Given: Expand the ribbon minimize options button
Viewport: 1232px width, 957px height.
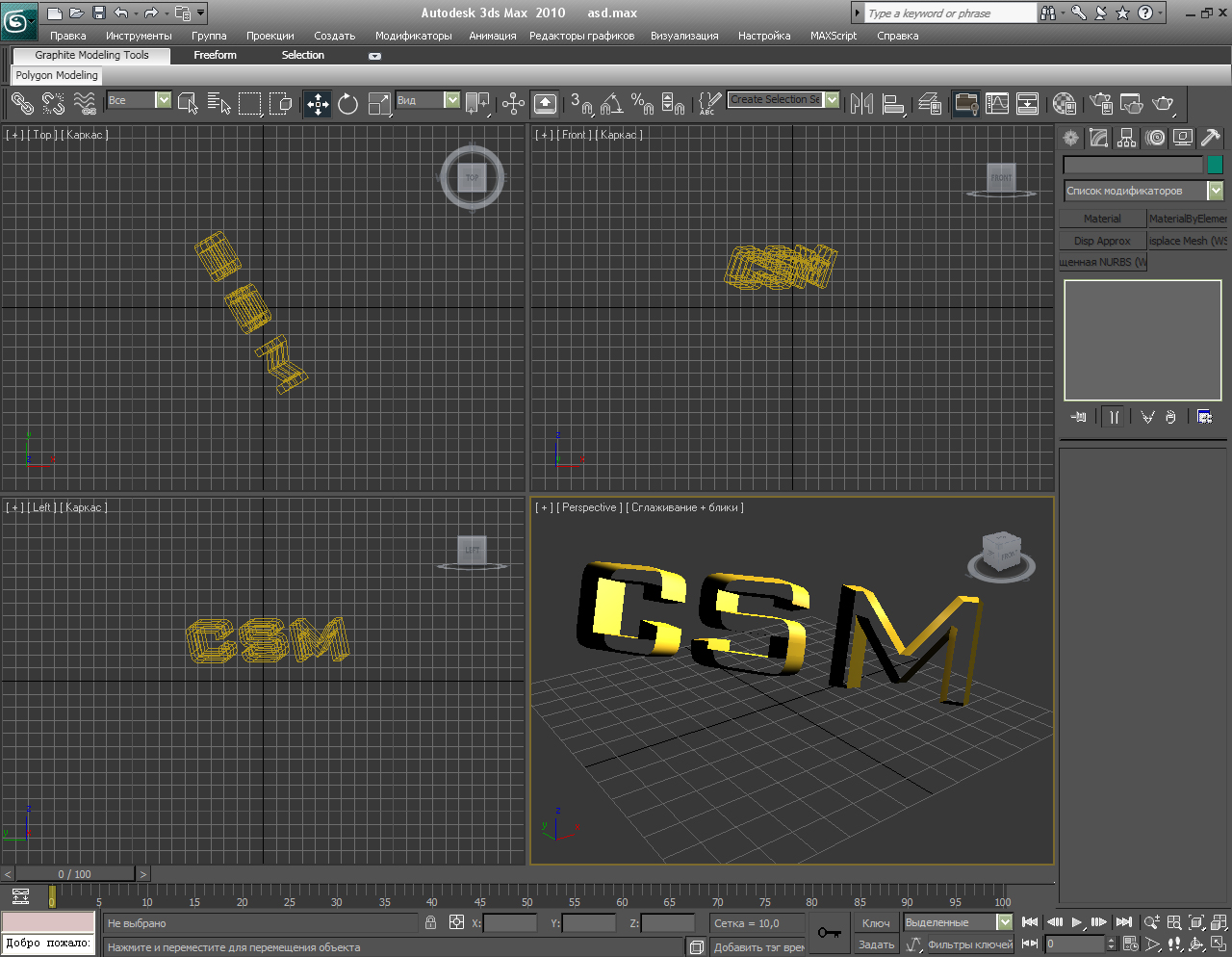Looking at the screenshot, I should click(x=374, y=56).
